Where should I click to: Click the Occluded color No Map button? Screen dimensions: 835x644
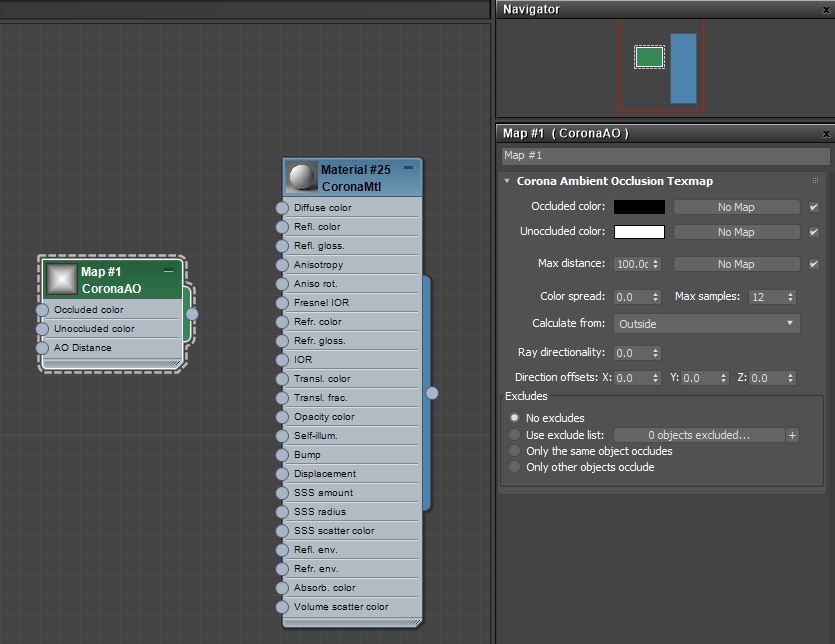tap(736, 207)
